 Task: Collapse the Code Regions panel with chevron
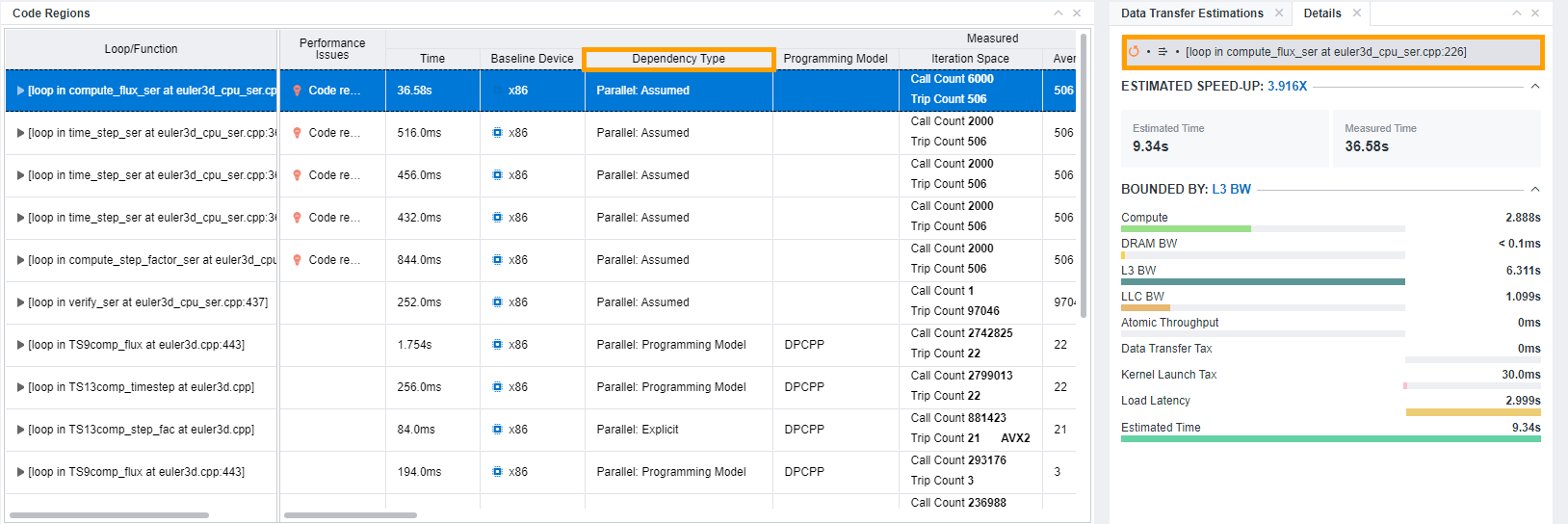(x=1058, y=13)
